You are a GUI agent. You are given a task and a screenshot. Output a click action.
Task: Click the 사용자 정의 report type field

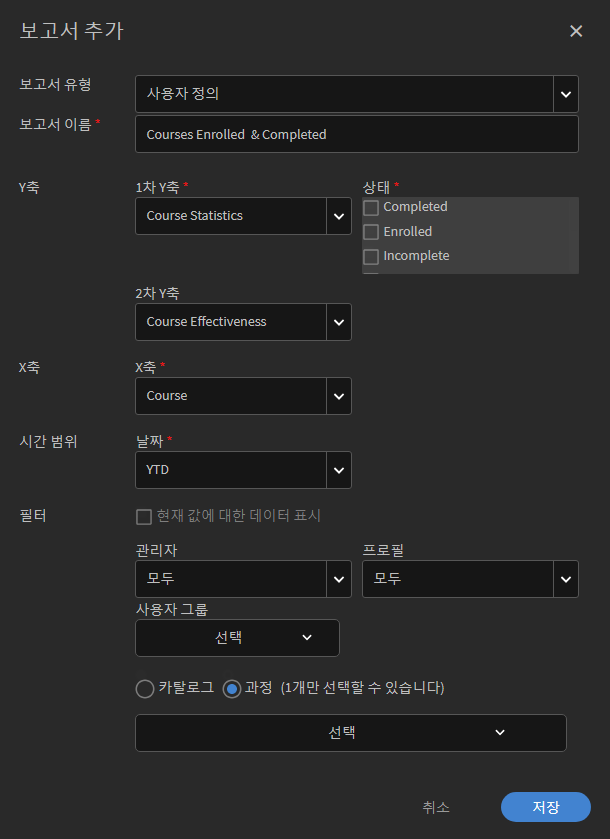(x=344, y=94)
